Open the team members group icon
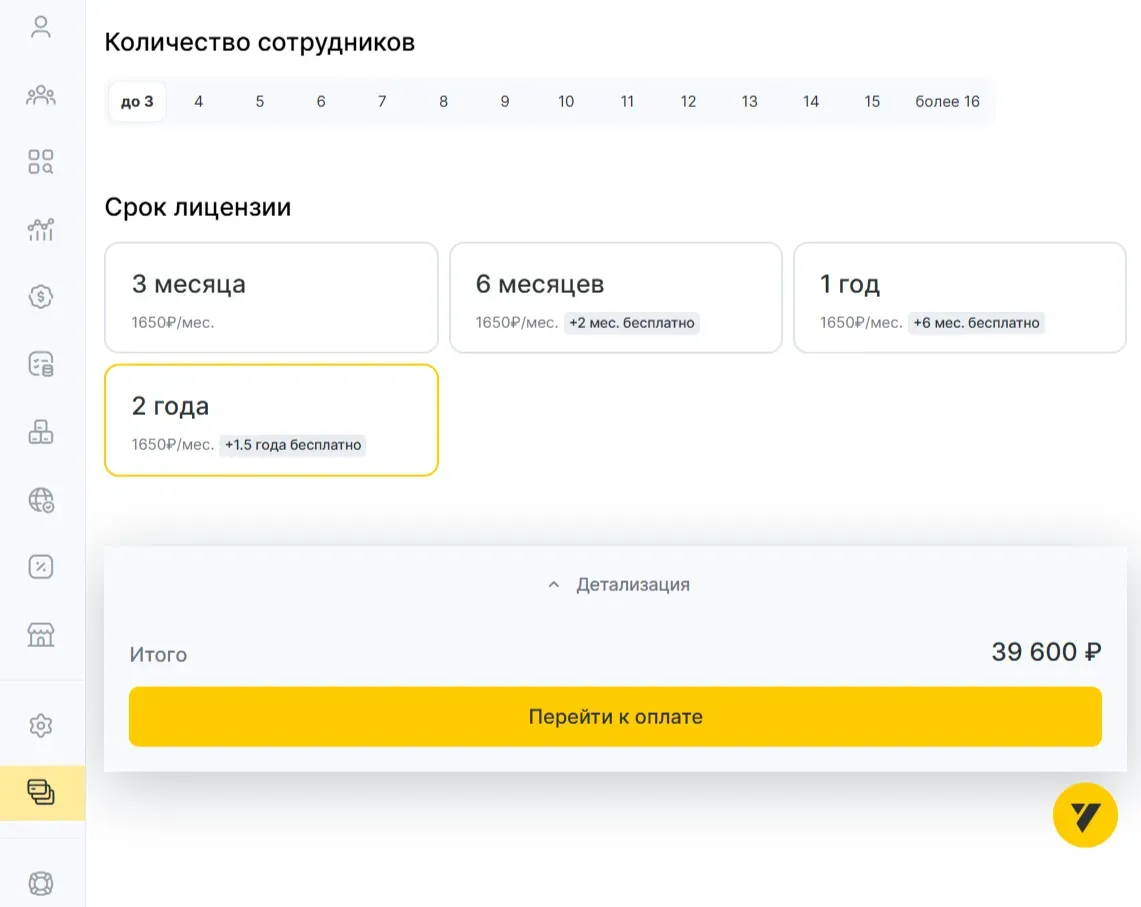The height and width of the screenshot is (907, 1141). [41, 96]
